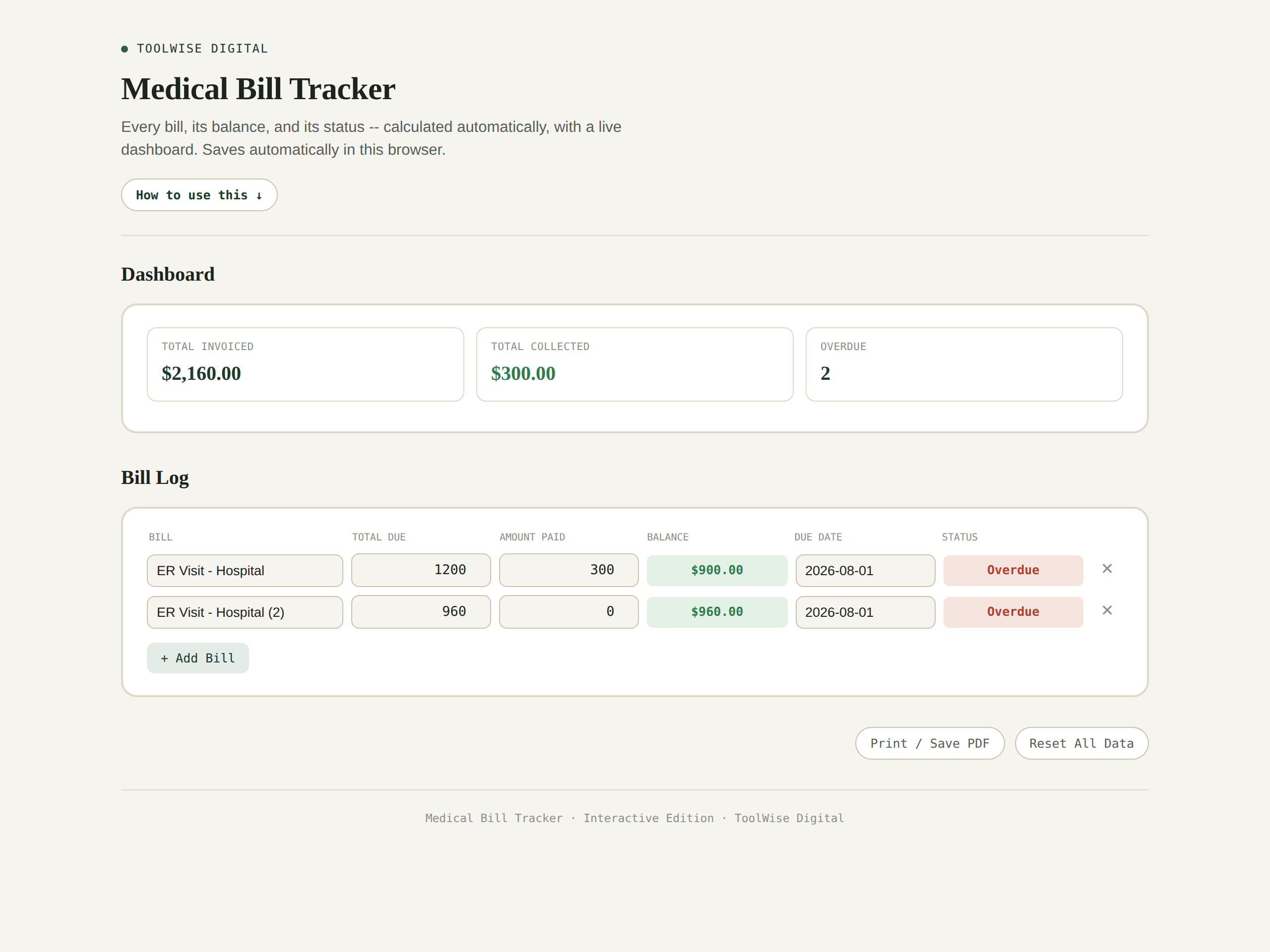Click the TOTAL DUE column header

pyautogui.click(x=379, y=537)
